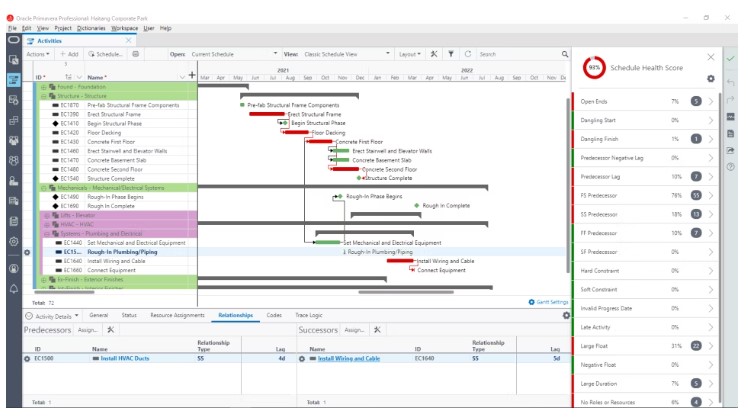Open the reports clipboard icon in sidebar
This screenshot has height=420, width=748.
tap(14, 221)
